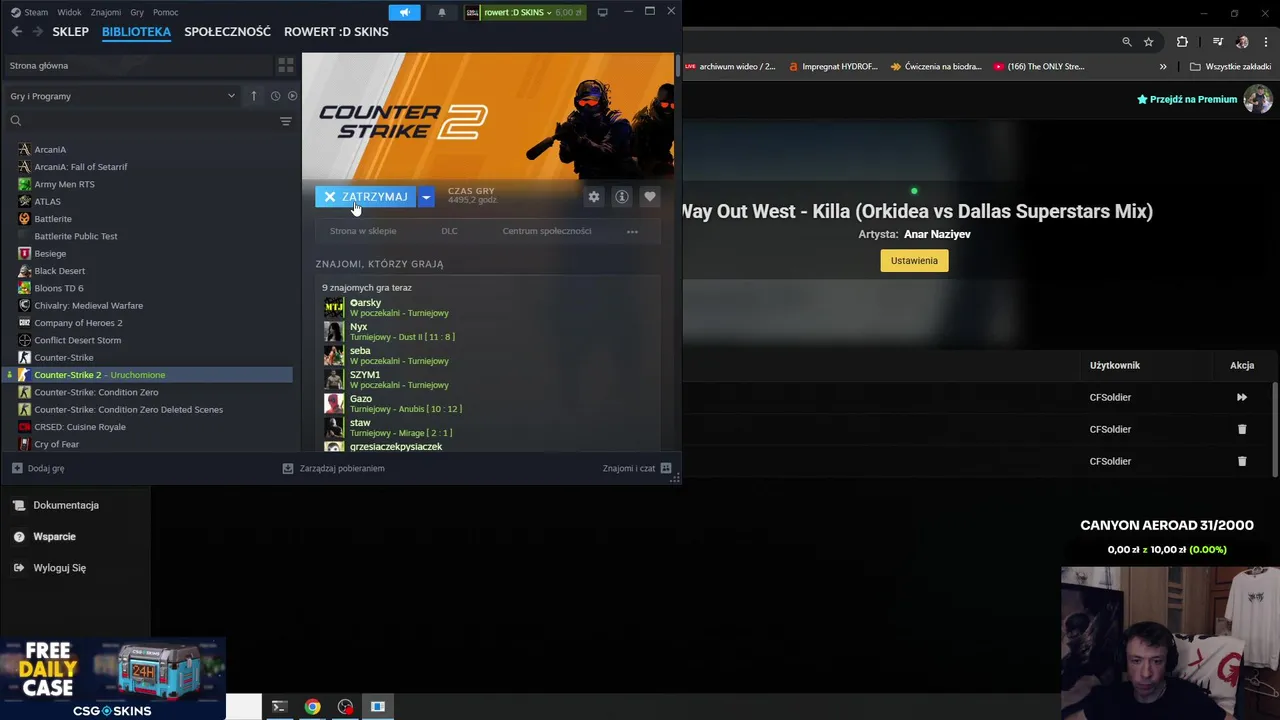
Task: Click Chrome zoom magnifier icon in address bar
Action: [x=1127, y=42]
